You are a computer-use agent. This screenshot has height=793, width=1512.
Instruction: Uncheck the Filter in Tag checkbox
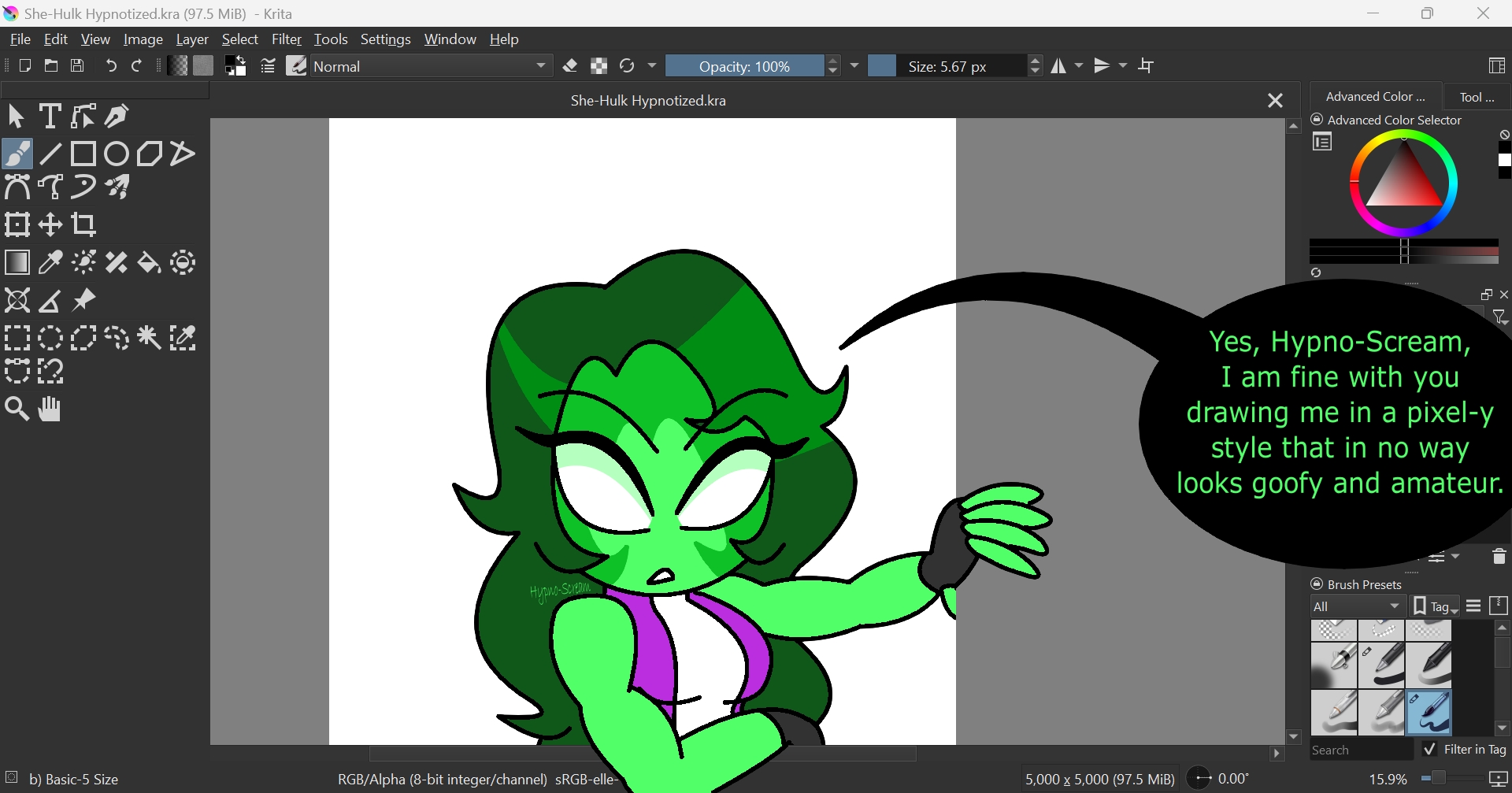[1430, 750]
